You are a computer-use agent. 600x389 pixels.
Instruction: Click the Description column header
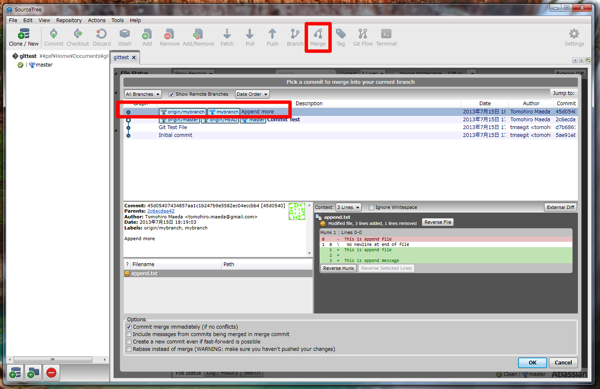pyautogui.click(x=309, y=103)
